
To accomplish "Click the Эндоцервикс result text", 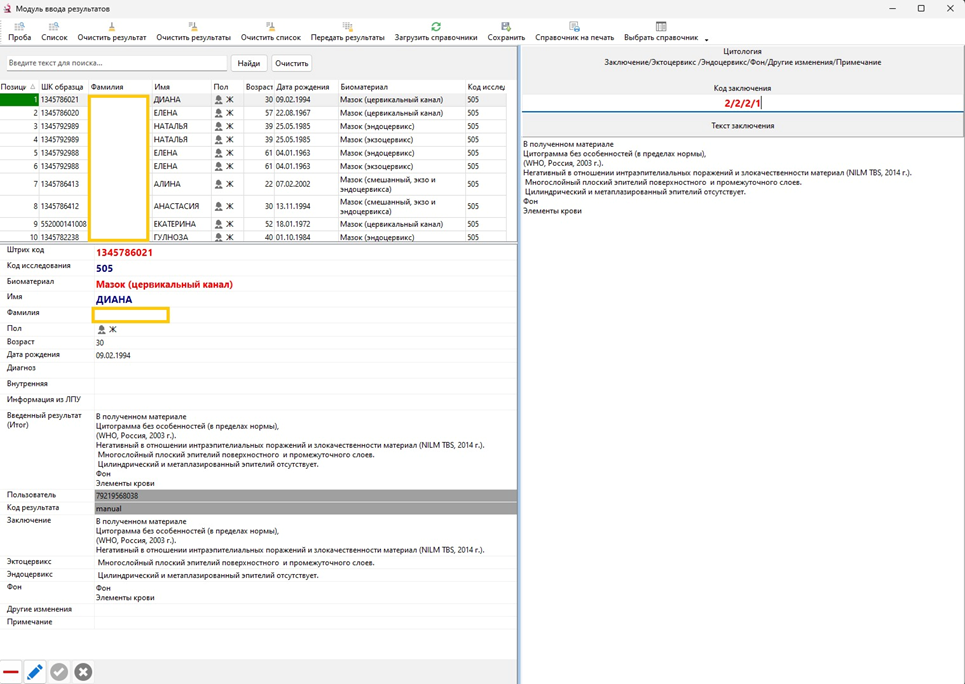I will (208, 576).
